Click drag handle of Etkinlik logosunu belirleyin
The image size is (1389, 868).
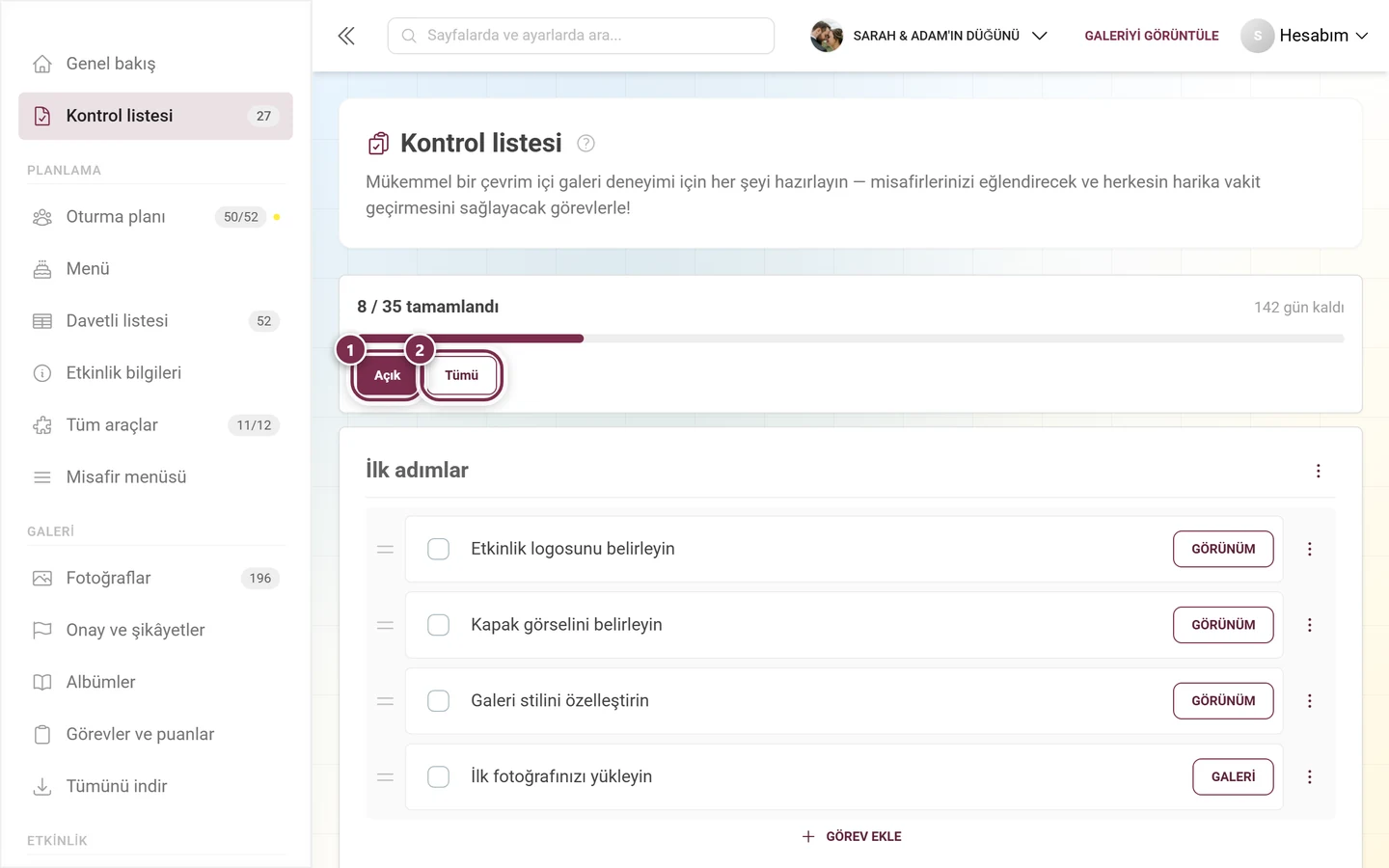(x=386, y=550)
